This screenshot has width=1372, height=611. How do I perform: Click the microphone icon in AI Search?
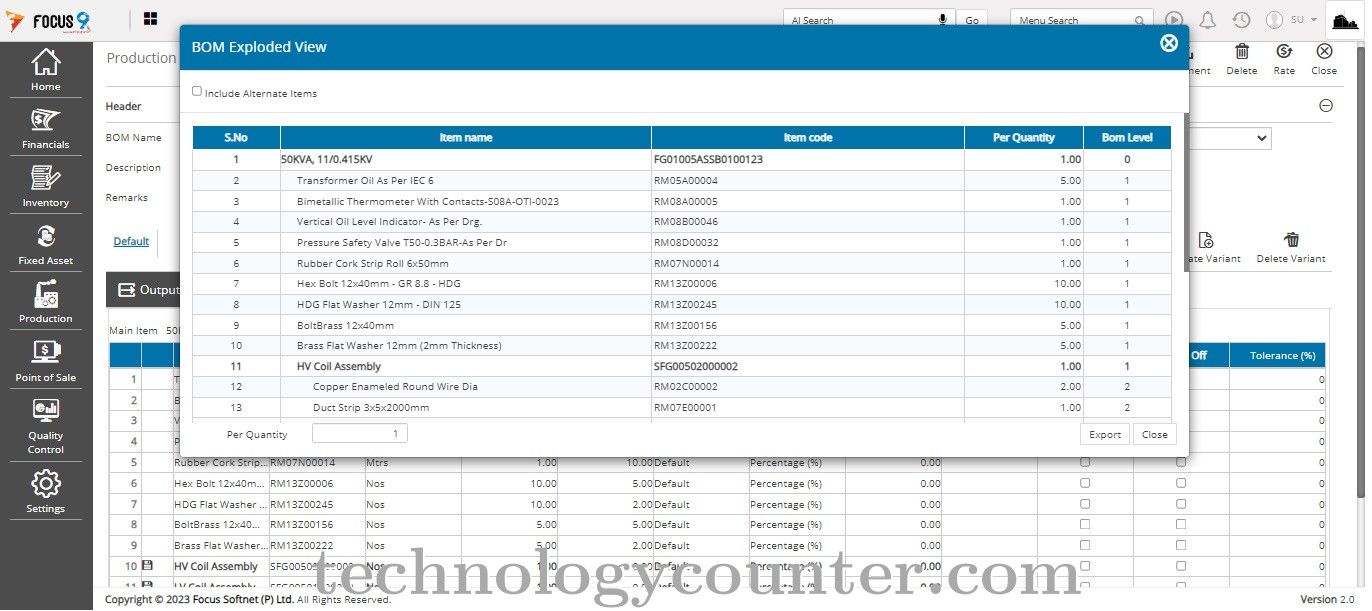tap(942, 20)
